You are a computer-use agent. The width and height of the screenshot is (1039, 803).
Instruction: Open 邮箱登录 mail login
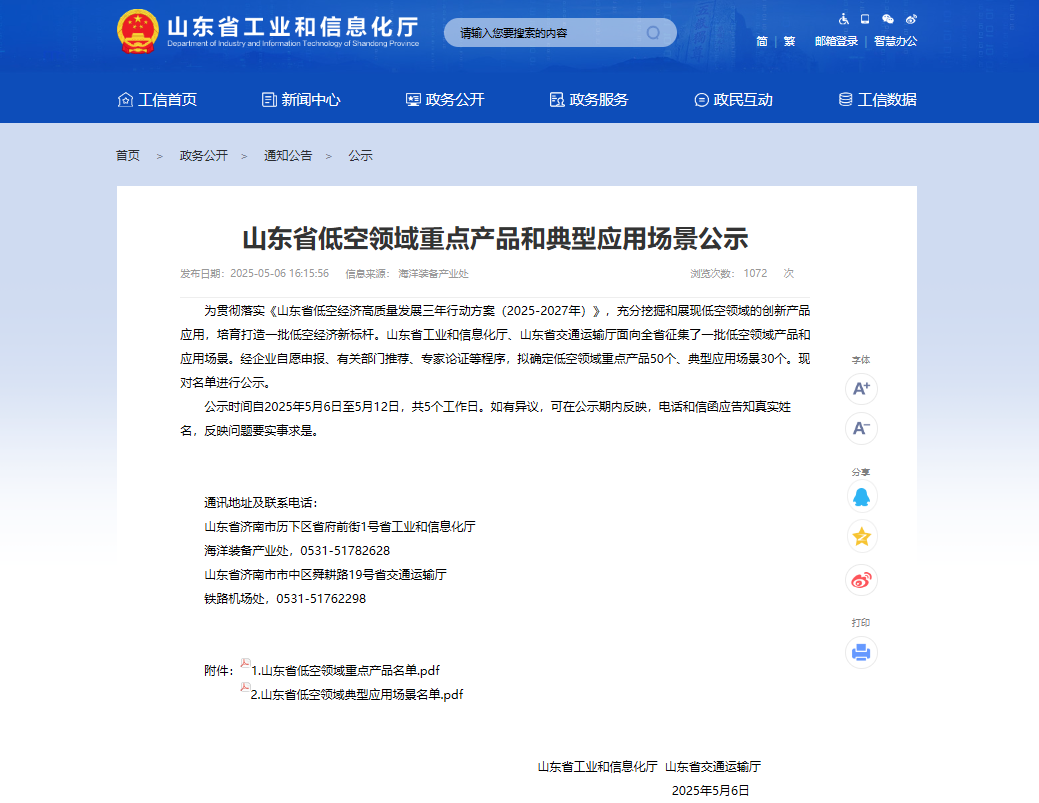[836, 41]
